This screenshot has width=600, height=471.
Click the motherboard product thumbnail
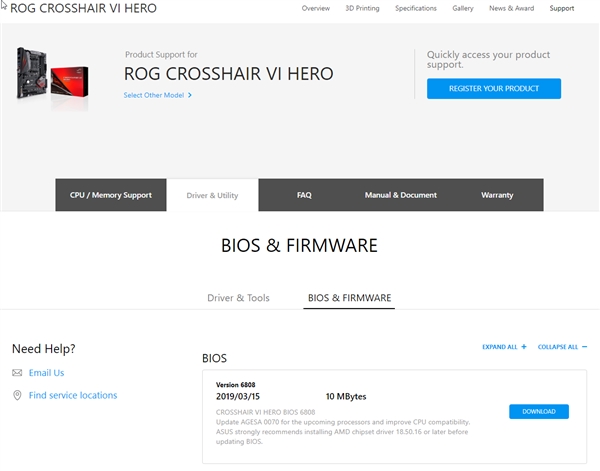coord(53,74)
